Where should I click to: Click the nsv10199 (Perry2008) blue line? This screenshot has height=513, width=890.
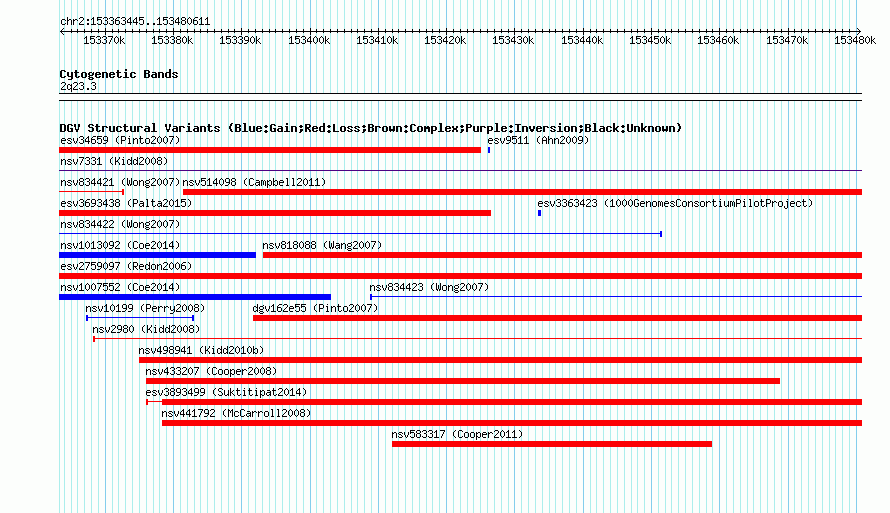[x=140, y=318]
